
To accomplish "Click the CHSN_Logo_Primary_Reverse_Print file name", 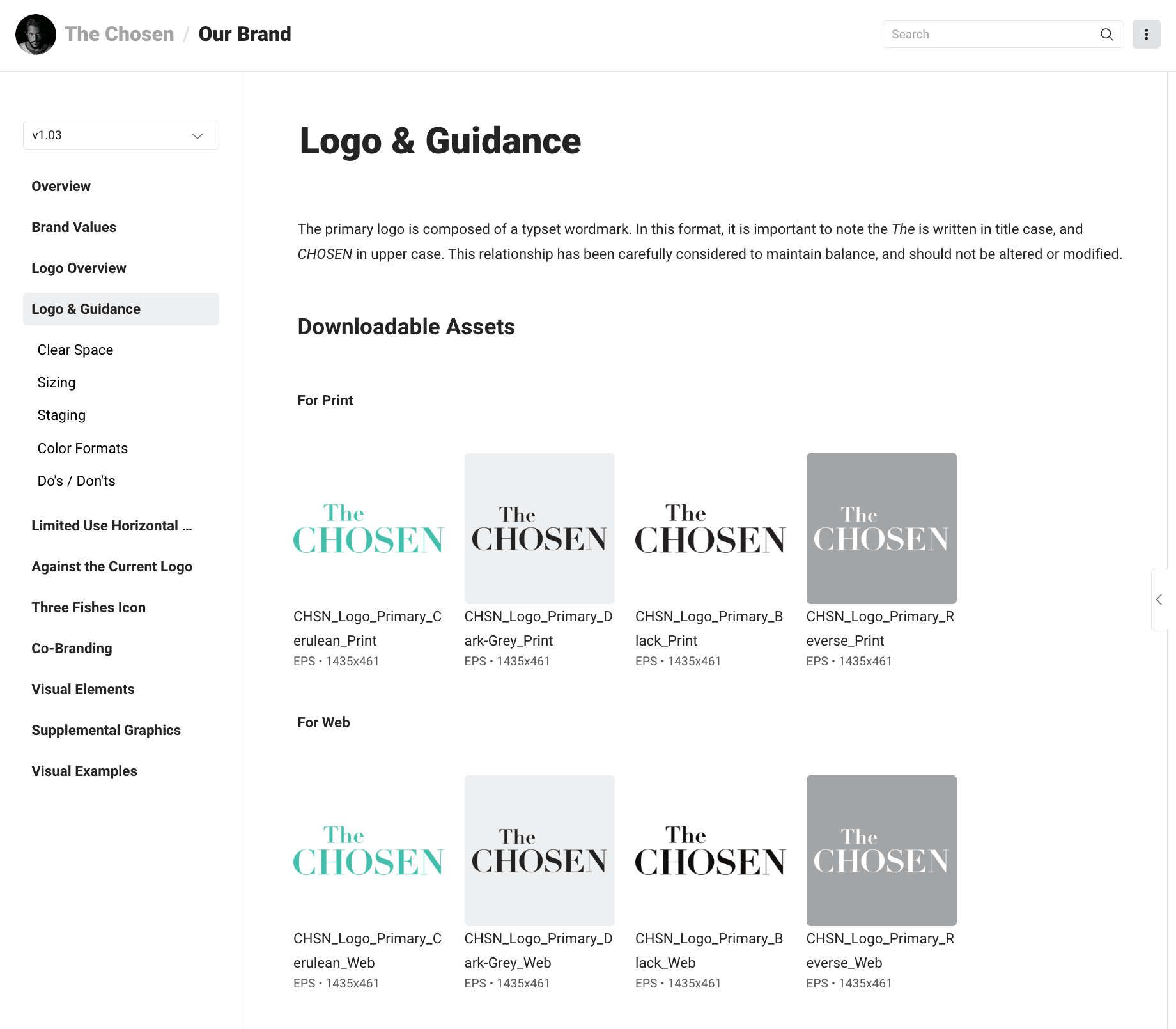I will pyautogui.click(x=881, y=629).
